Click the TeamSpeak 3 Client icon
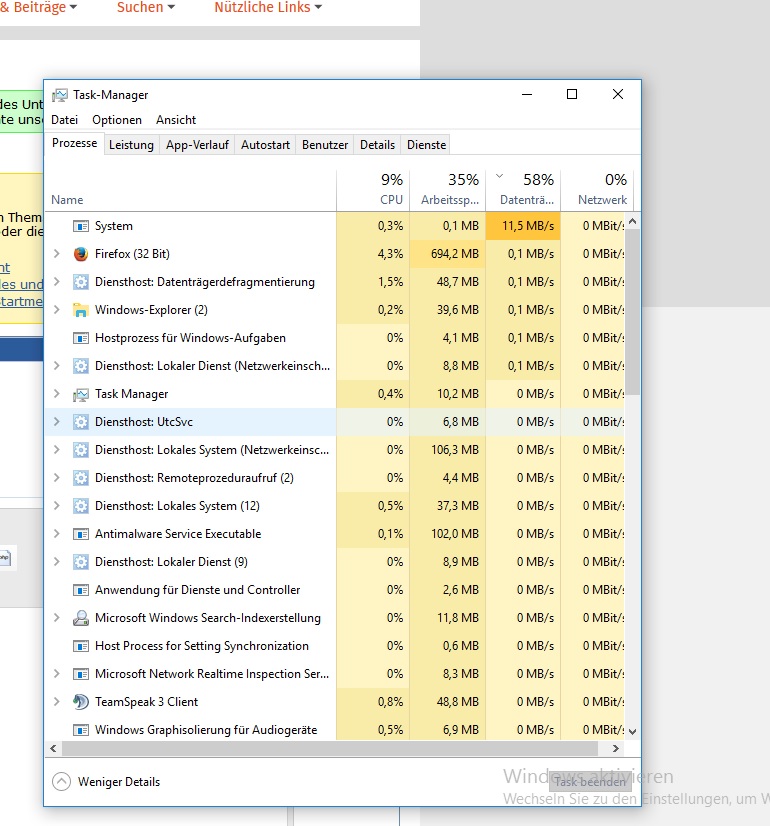The width and height of the screenshot is (770, 826). [81, 702]
